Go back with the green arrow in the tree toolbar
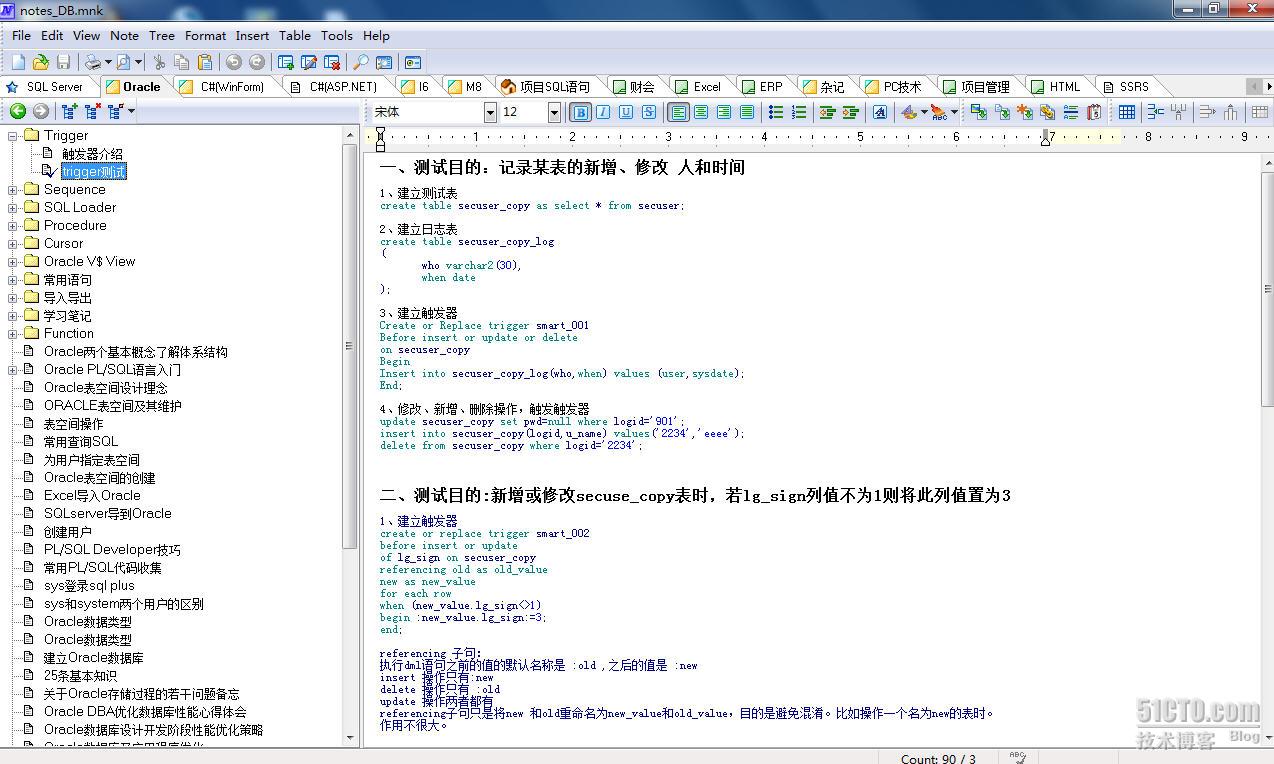Screen dimensions: 1274x764 [18, 111]
